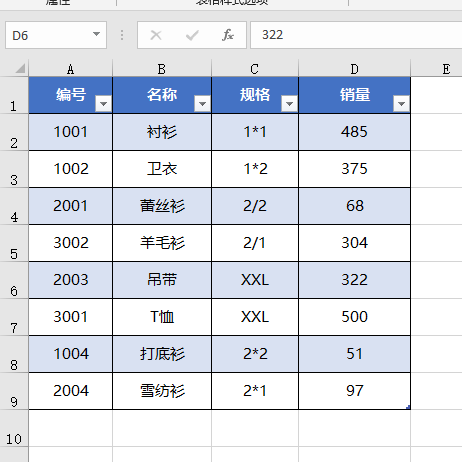Select column C header
This screenshot has width=462, height=462.
pos(255,69)
